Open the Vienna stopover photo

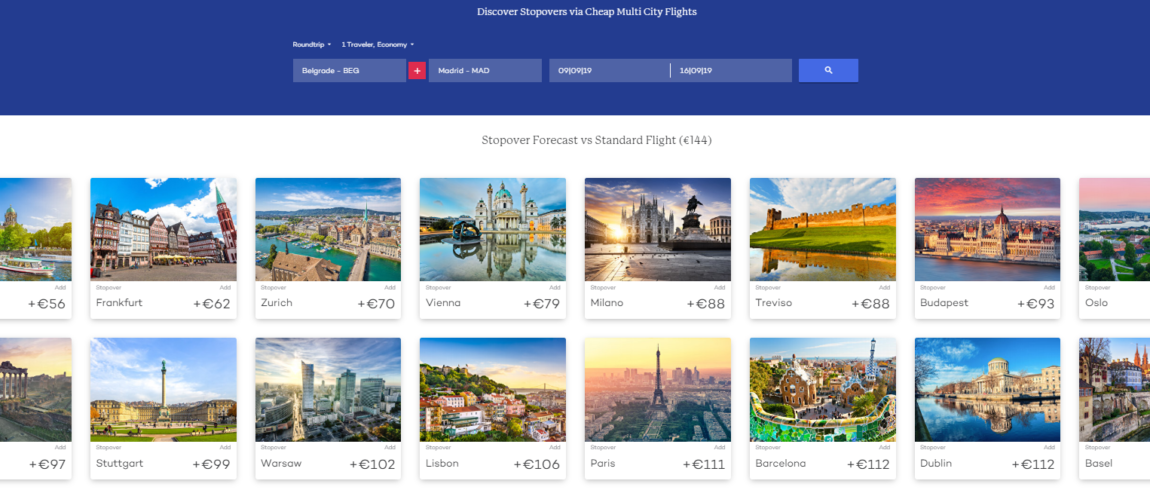click(493, 230)
